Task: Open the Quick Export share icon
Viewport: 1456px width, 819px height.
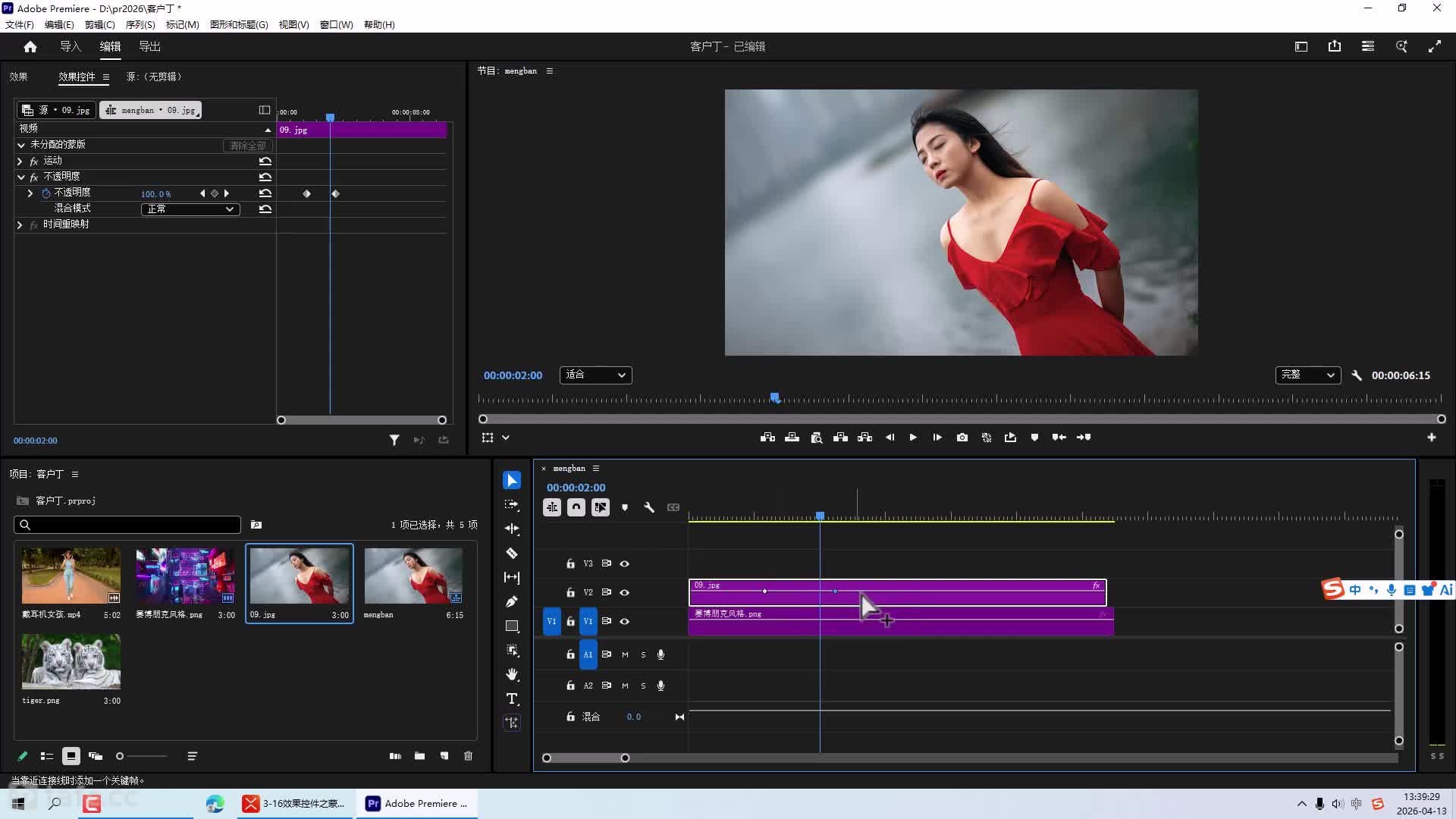Action: [x=1335, y=46]
